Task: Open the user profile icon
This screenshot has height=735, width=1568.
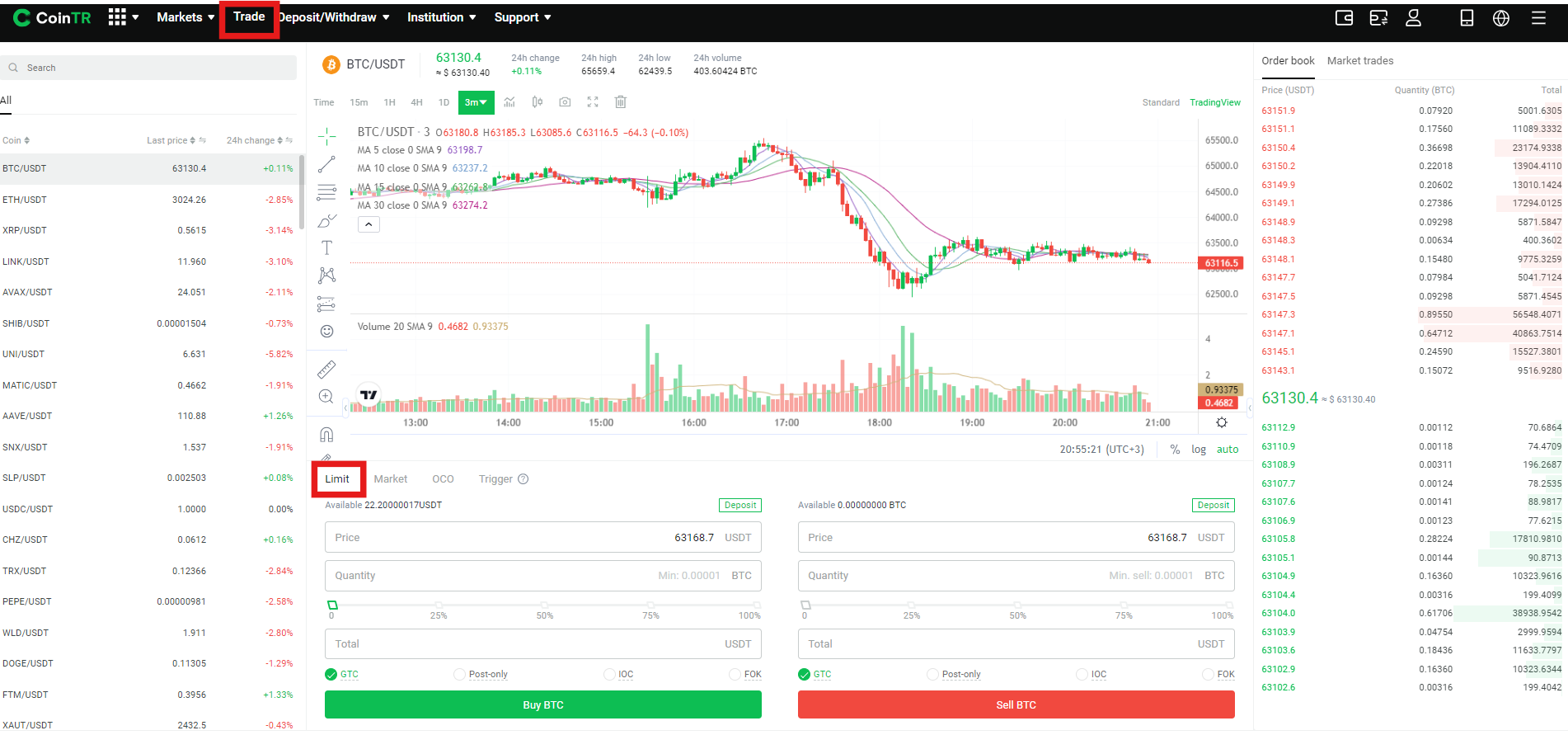Action: [1413, 18]
